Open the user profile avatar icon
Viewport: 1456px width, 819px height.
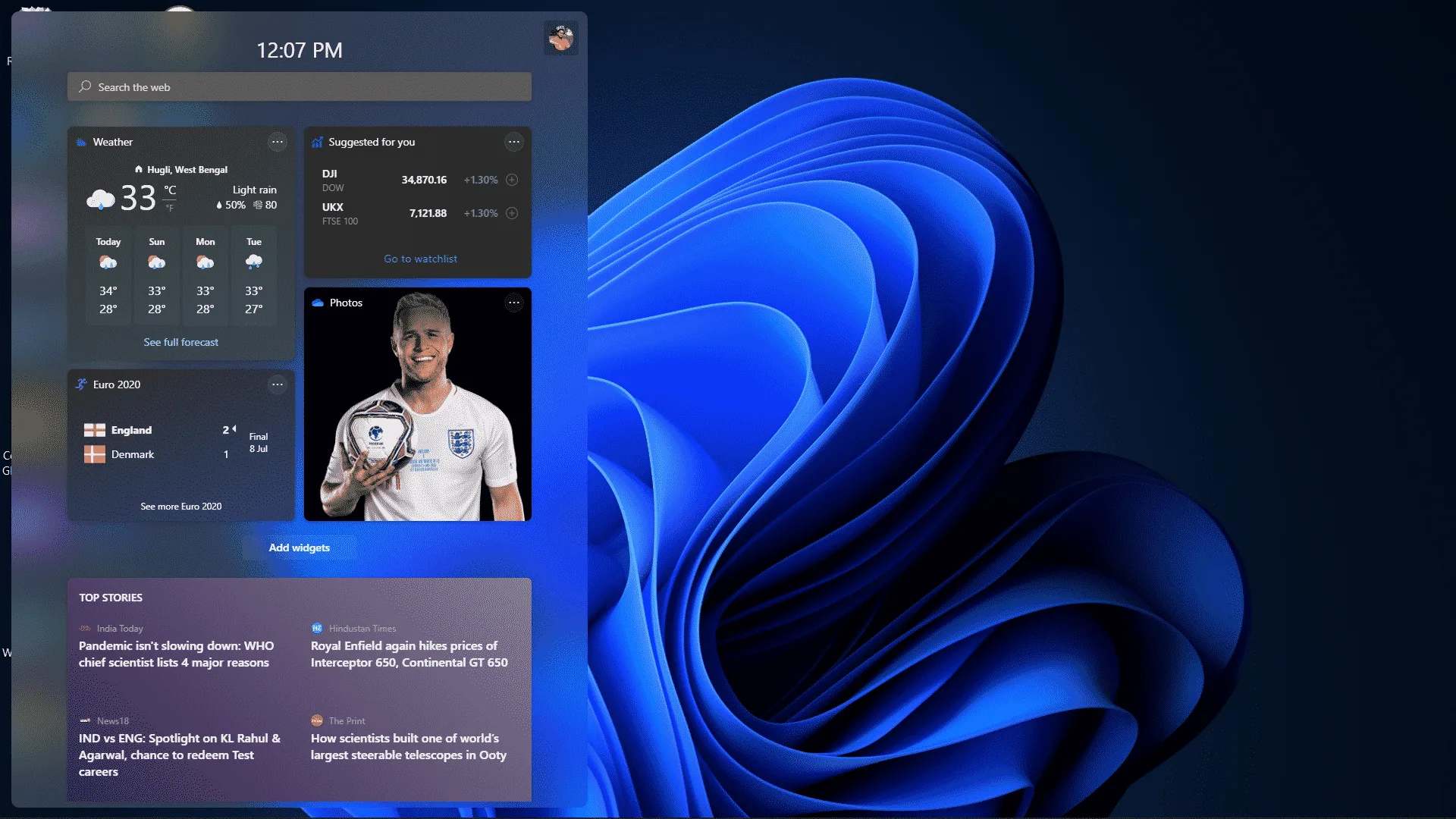click(561, 38)
